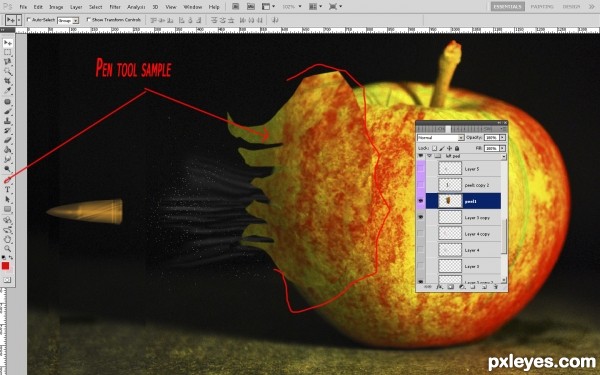The height and width of the screenshot is (375, 600).
Task: Select the Rectangular Marquee tool
Action: click(x=8, y=52)
